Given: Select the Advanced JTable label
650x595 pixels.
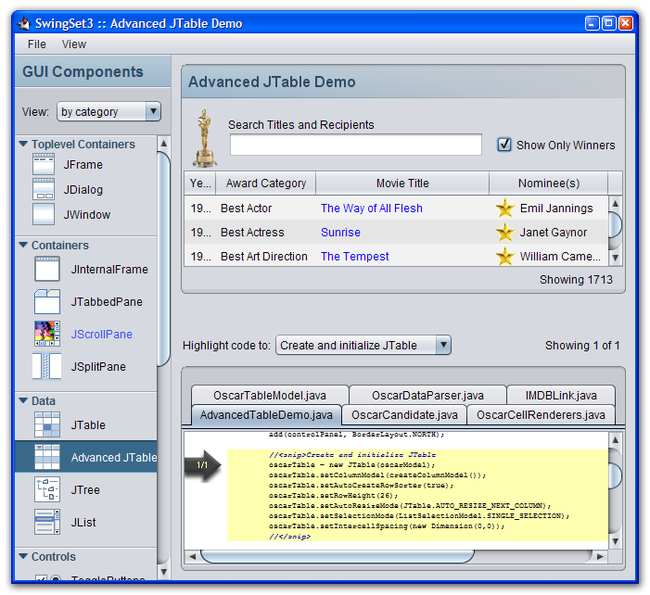Looking at the screenshot, I should [114, 457].
